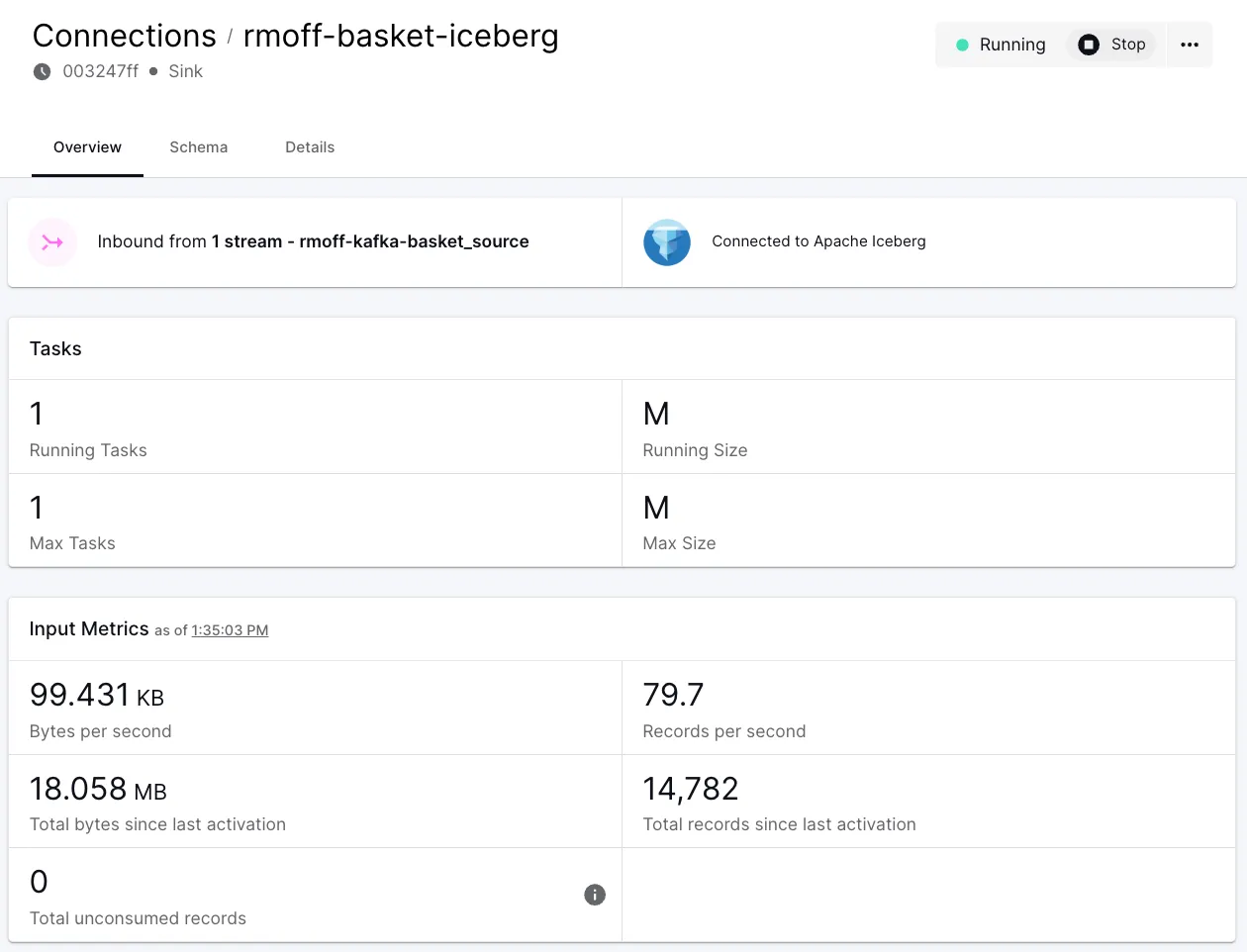The width and height of the screenshot is (1247, 952).
Task: Click the clock icon beside 003247ff
Action: click(x=42, y=71)
